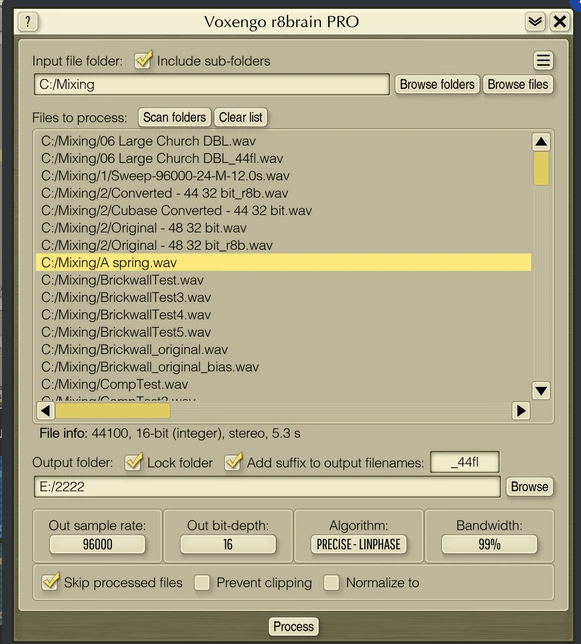Select C:/Mixing/2/Converted - 44 32 bit_r8b.wav
Image resolution: width=581 pixels, height=644 pixels.
pos(283,193)
